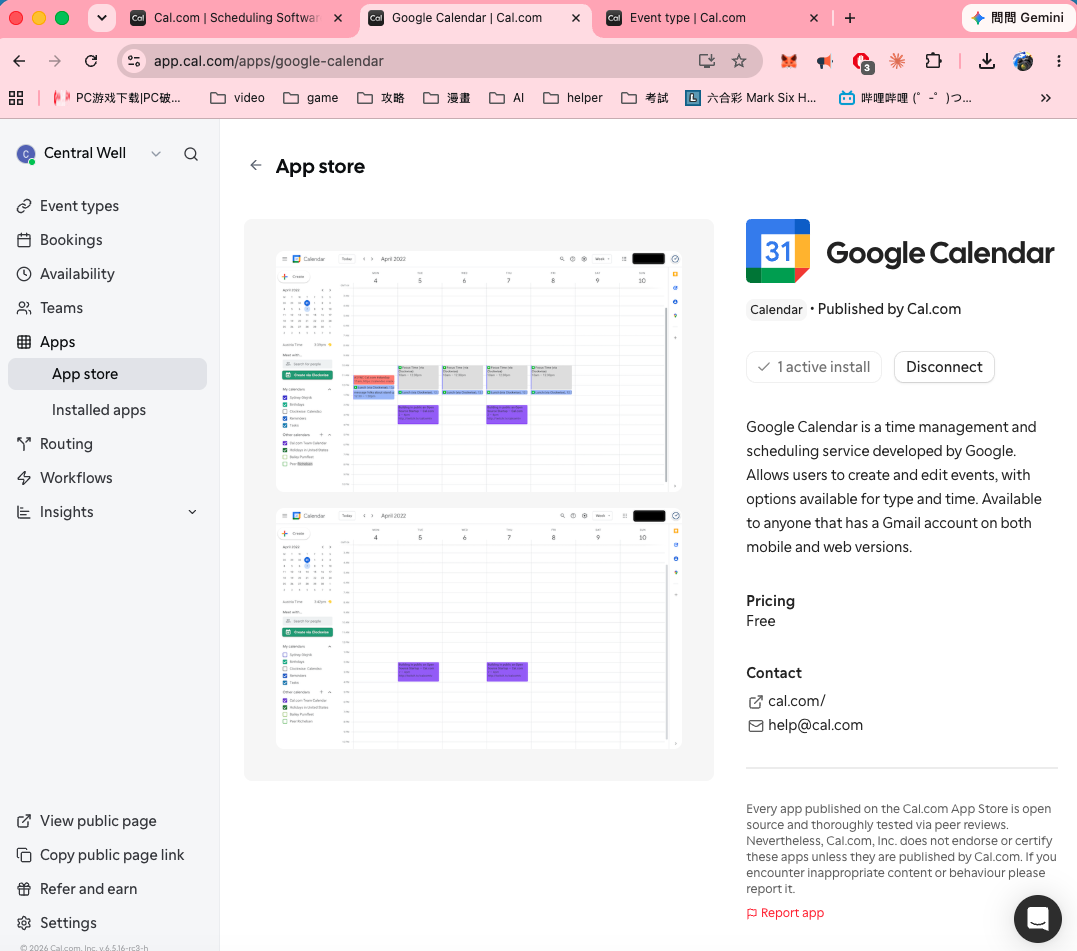Expand the Insights section chevron
The width and height of the screenshot is (1077, 951).
coord(192,512)
